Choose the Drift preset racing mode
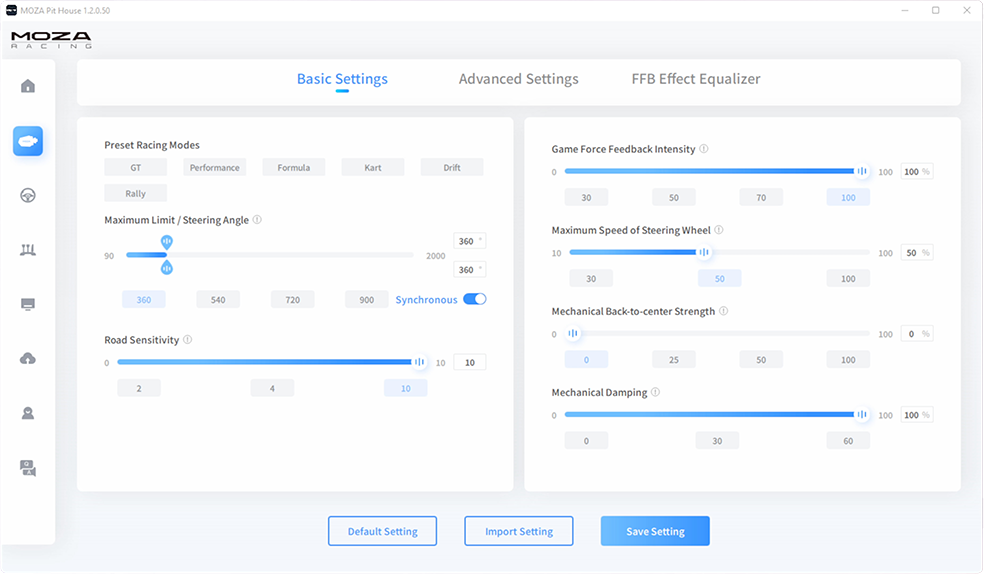The height and width of the screenshot is (574, 984). tap(452, 168)
